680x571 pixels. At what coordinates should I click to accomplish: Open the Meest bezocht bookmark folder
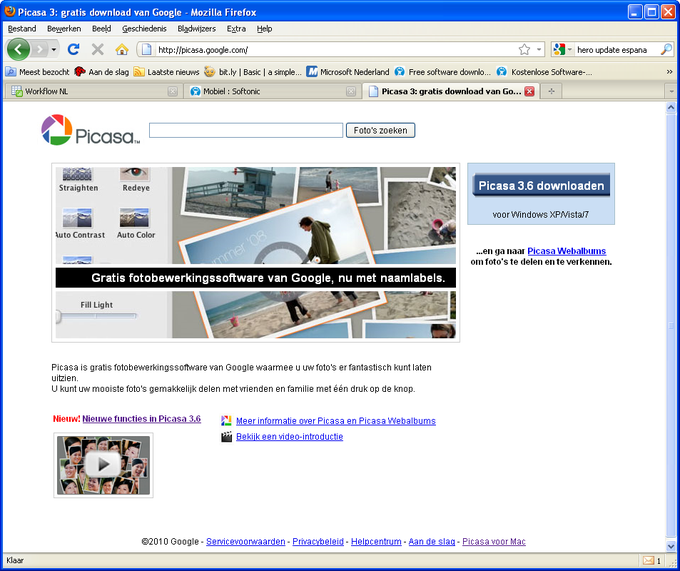click(x=38, y=72)
